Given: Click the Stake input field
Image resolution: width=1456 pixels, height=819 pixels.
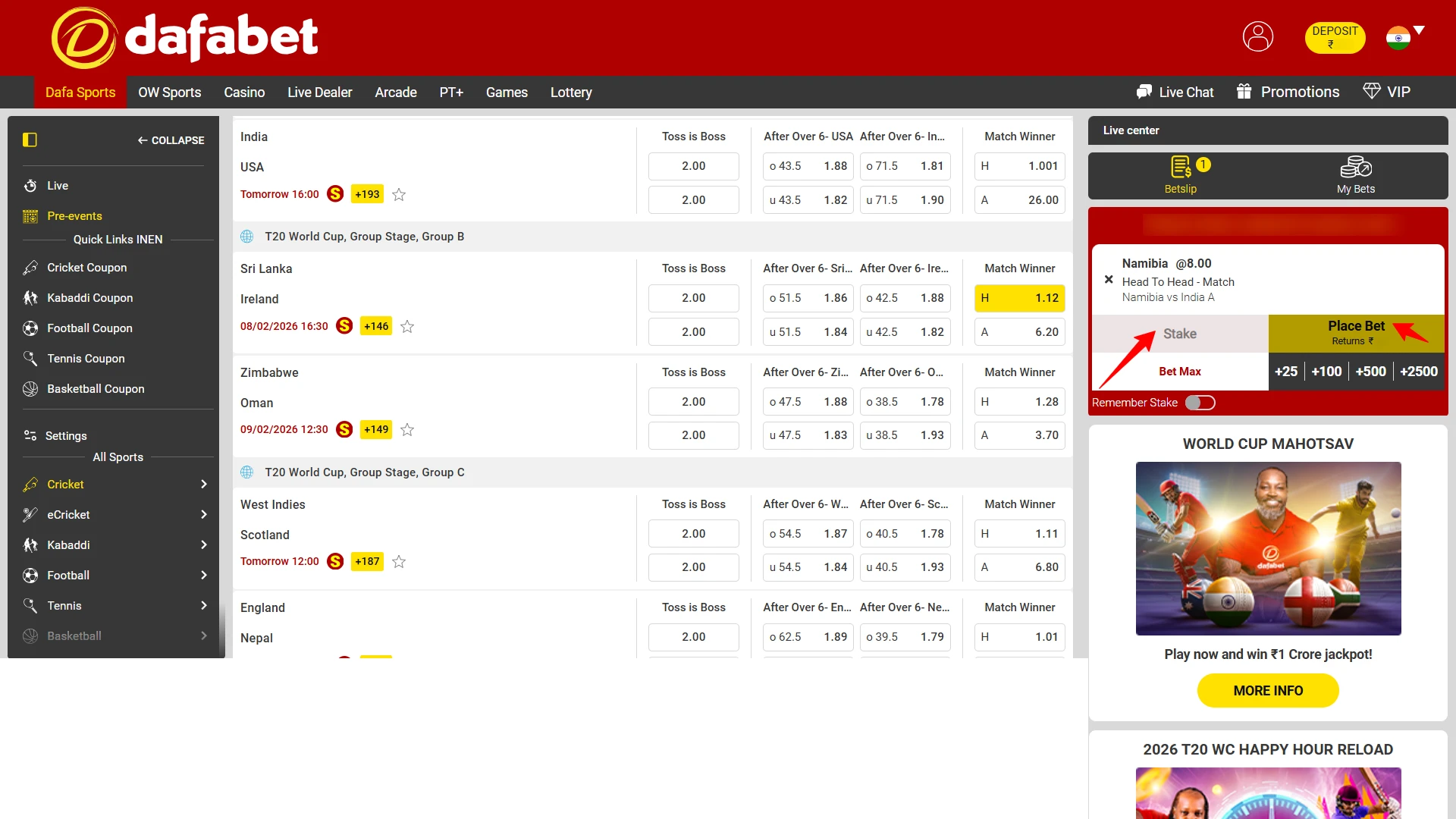Looking at the screenshot, I should click(x=1178, y=334).
